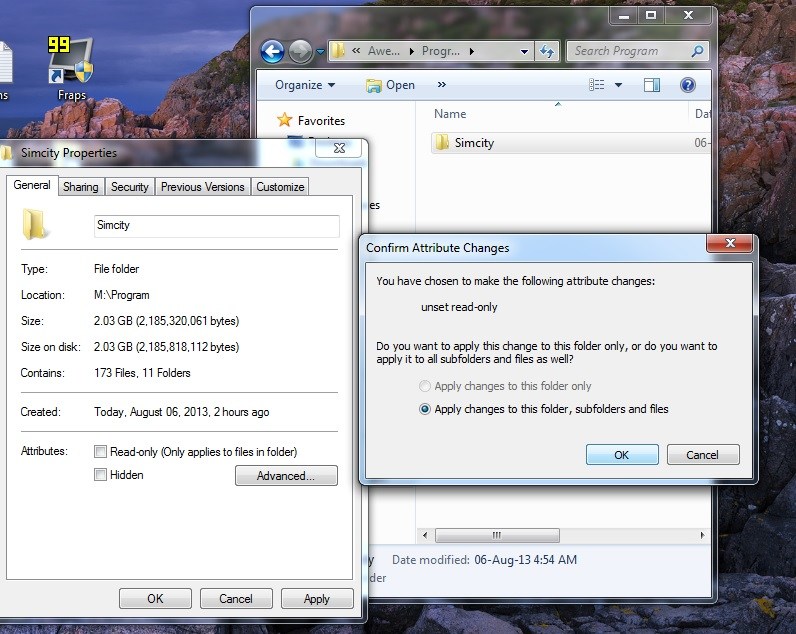Switch to the Sharing tab
This screenshot has height=634, width=796.
(x=81, y=187)
